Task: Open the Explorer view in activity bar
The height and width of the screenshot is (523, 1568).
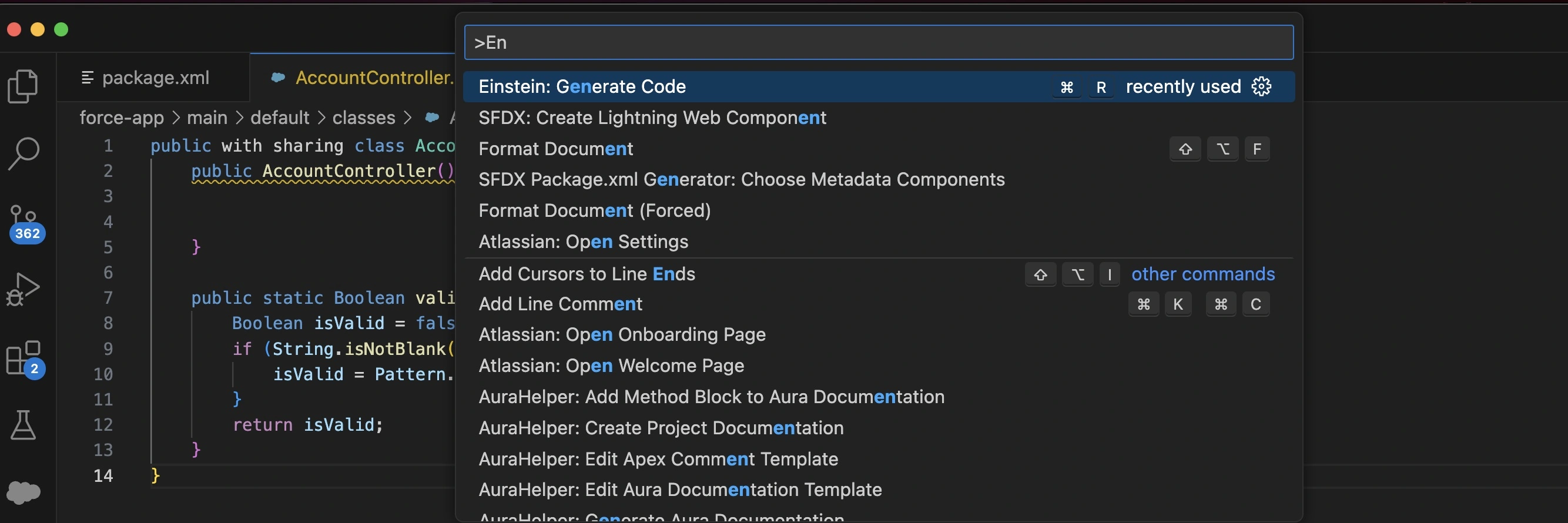Action: pyautogui.click(x=23, y=85)
